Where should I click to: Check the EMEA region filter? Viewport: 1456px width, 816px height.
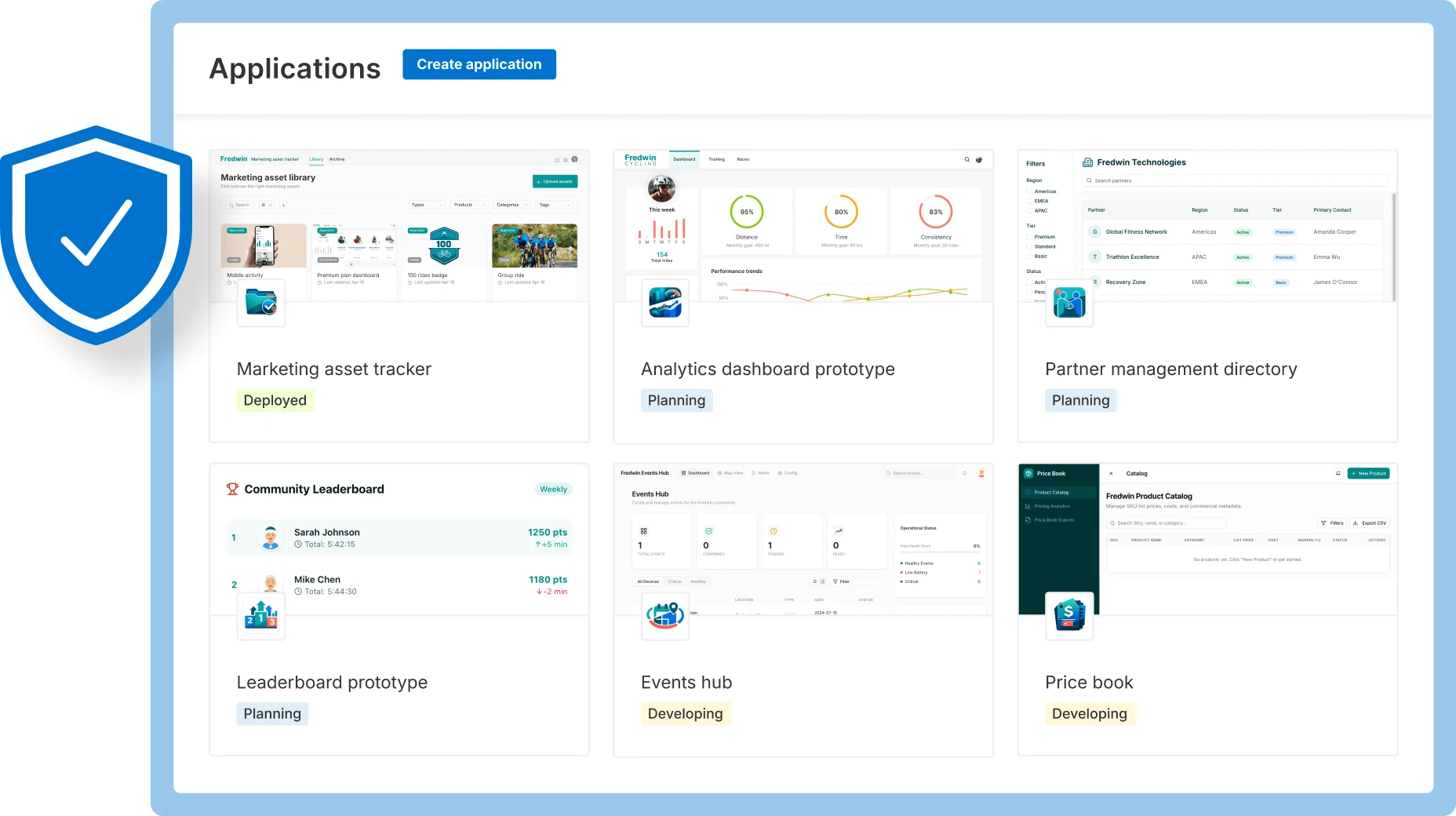coord(1029,201)
